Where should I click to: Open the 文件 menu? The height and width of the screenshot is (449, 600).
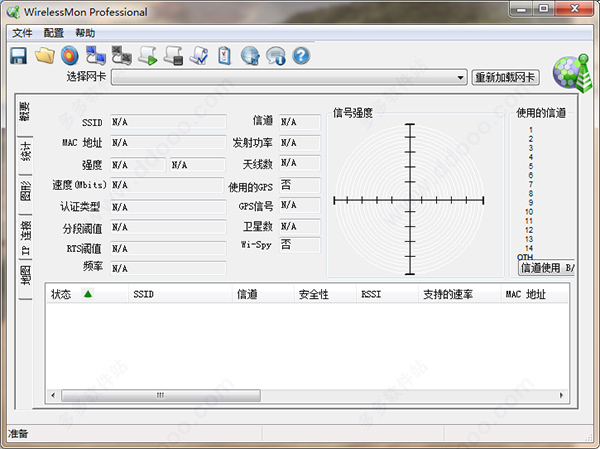22,33
